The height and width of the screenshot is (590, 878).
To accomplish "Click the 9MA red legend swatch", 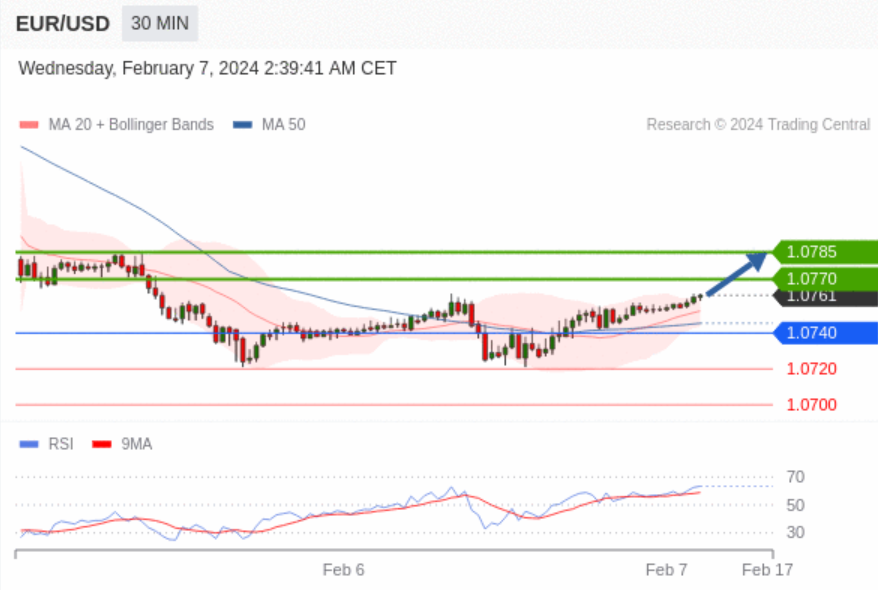I will (102, 444).
